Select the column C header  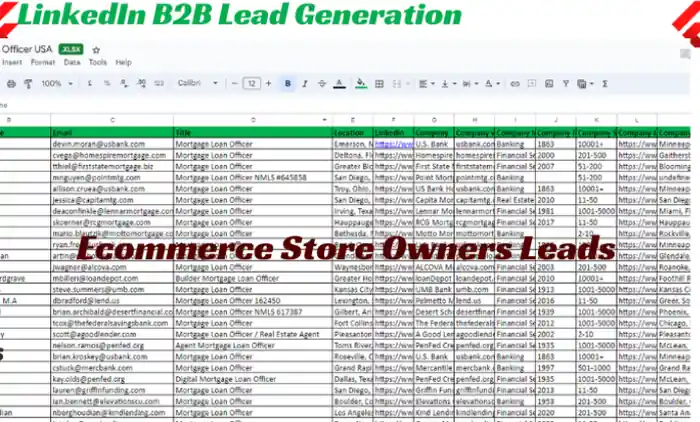click(x=112, y=120)
